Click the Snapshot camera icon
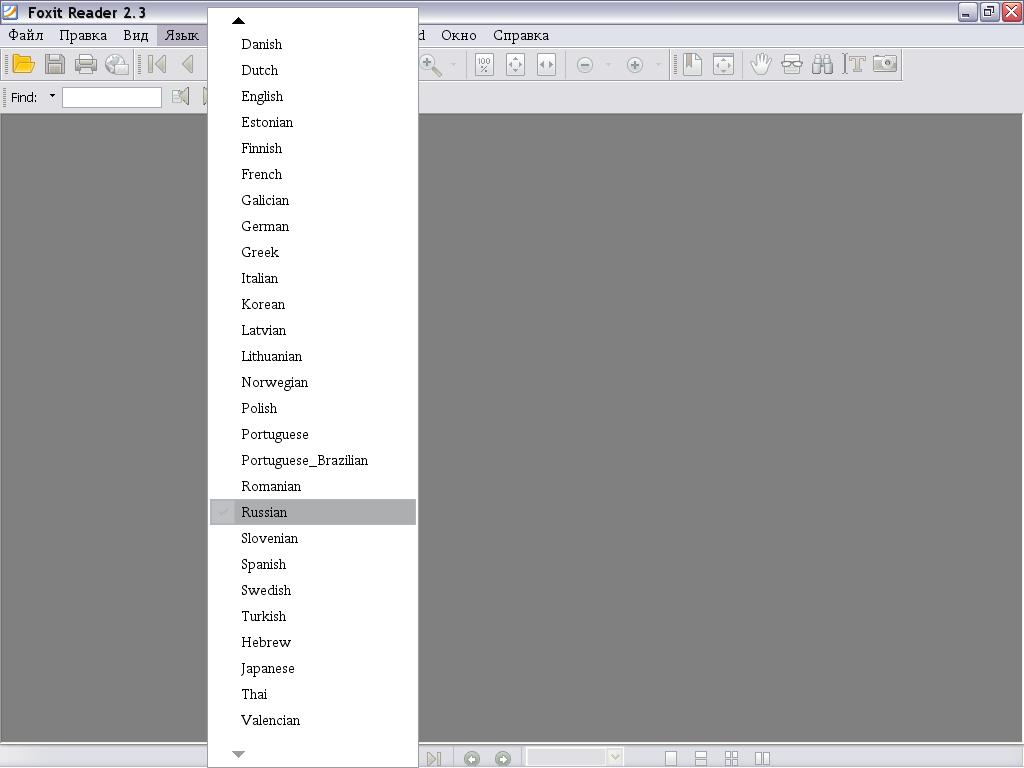The image size is (1024, 768). pyautogui.click(x=885, y=65)
